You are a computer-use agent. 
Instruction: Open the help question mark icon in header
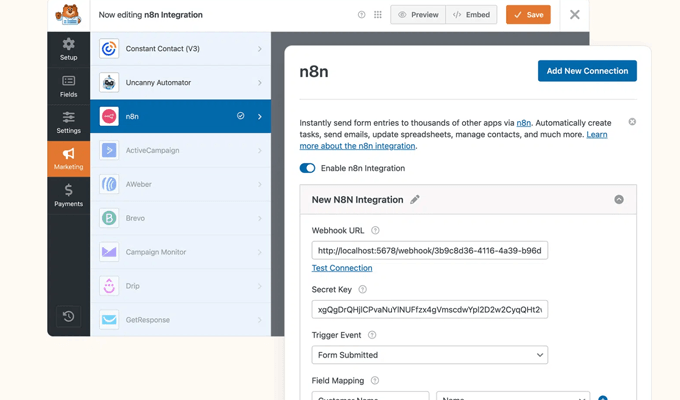point(361,15)
